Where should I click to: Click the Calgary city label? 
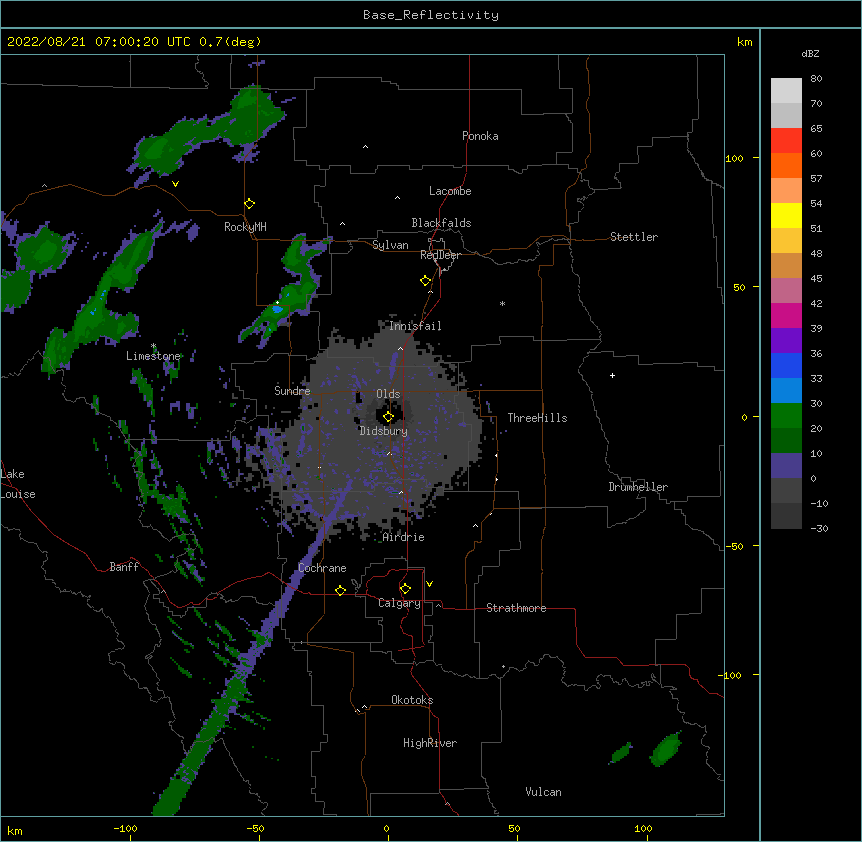[399, 603]
